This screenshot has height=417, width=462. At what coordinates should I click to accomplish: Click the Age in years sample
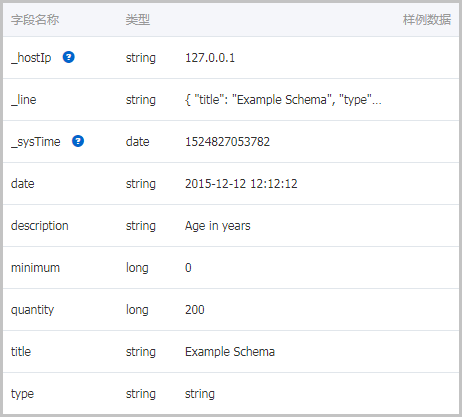point(218,226)
